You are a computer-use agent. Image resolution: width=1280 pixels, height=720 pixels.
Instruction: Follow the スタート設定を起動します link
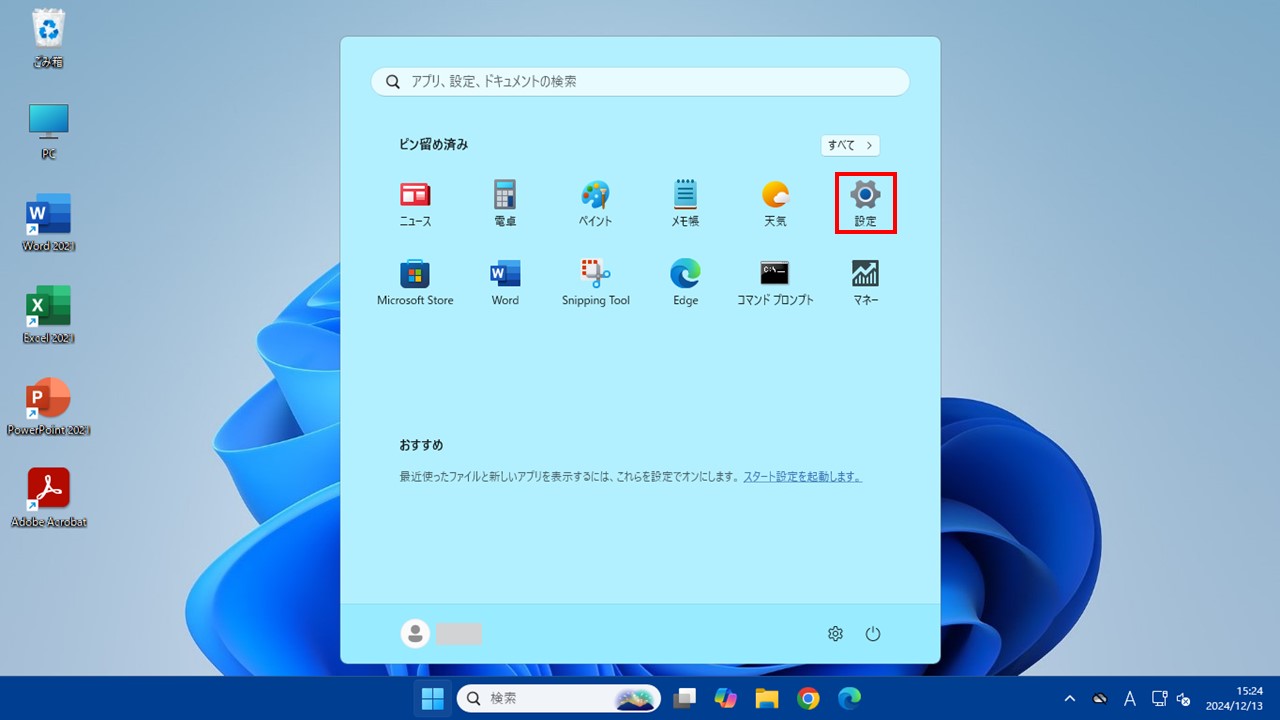pyautogui.click(x=802, y=477)
